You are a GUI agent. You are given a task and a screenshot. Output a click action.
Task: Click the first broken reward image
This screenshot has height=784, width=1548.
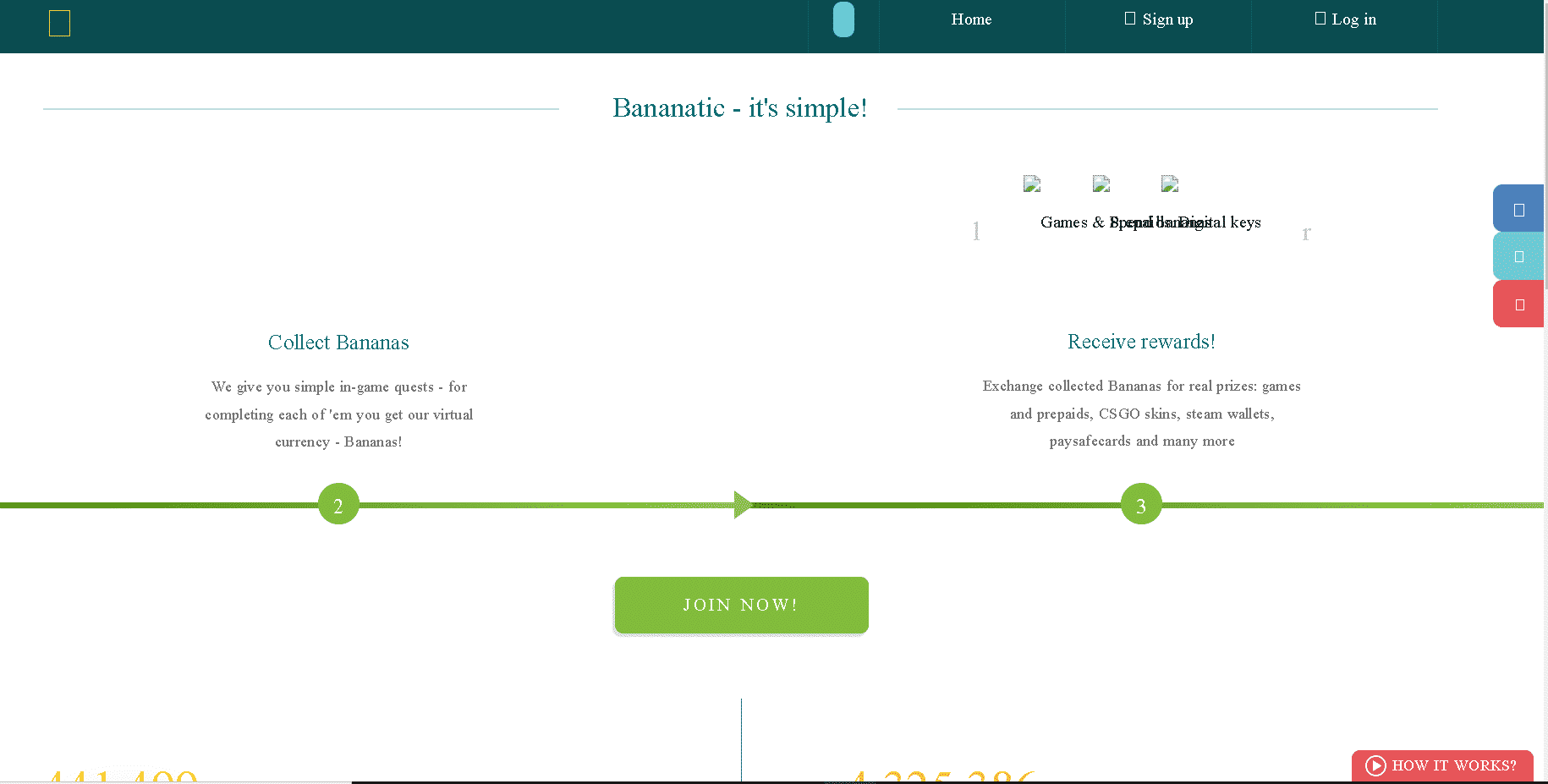(1032, 184)
